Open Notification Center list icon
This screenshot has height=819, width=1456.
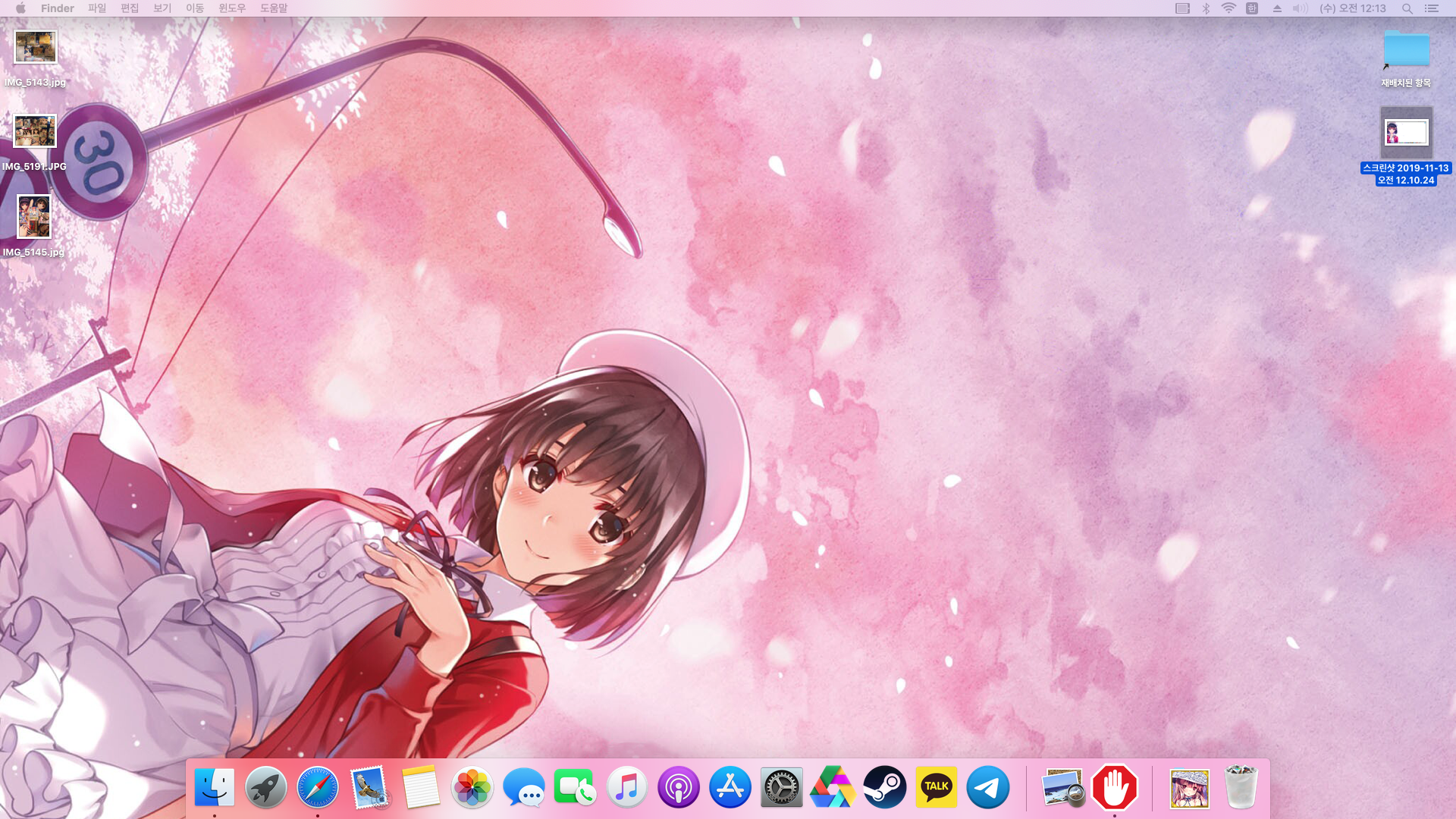coord(1432,8)
